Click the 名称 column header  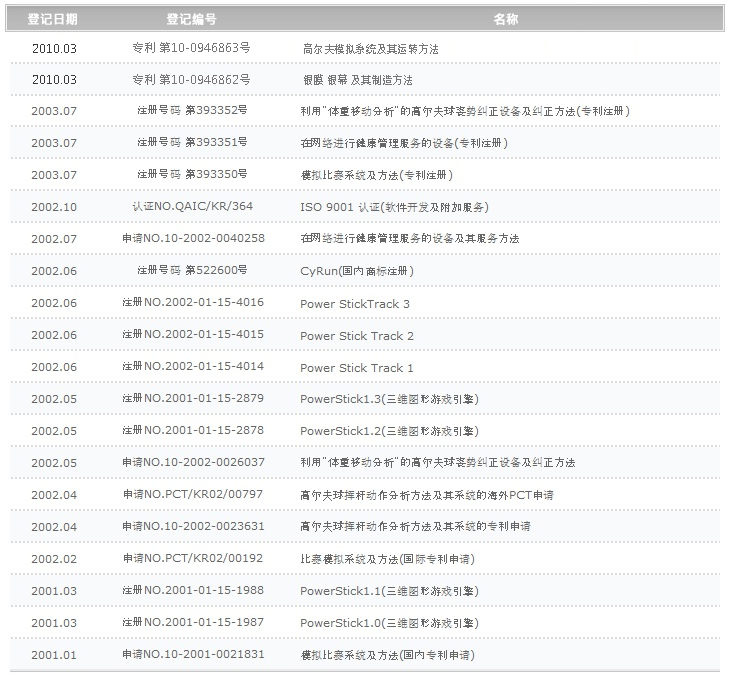click(506, 19)
